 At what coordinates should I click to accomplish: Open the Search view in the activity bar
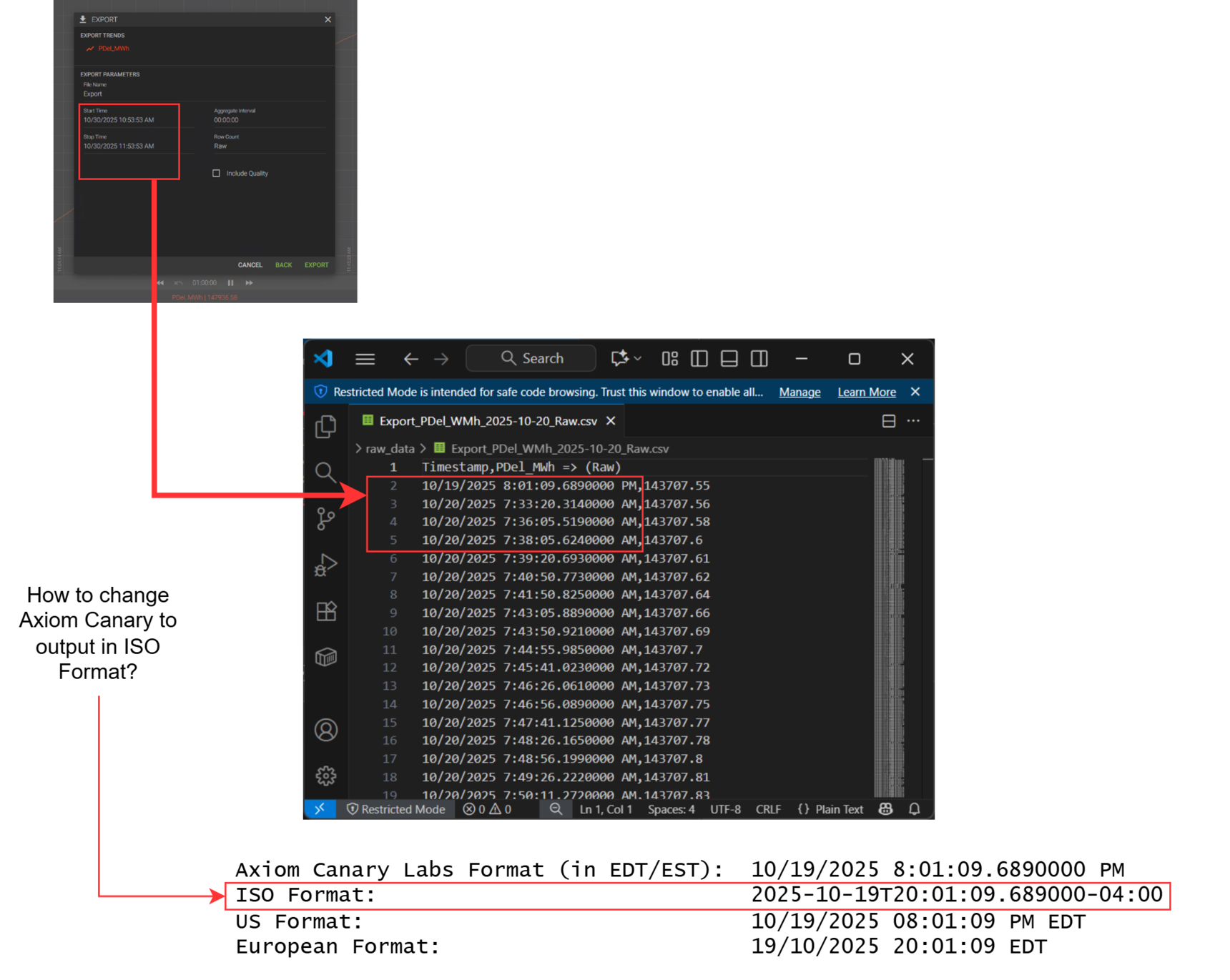[326, 472]
